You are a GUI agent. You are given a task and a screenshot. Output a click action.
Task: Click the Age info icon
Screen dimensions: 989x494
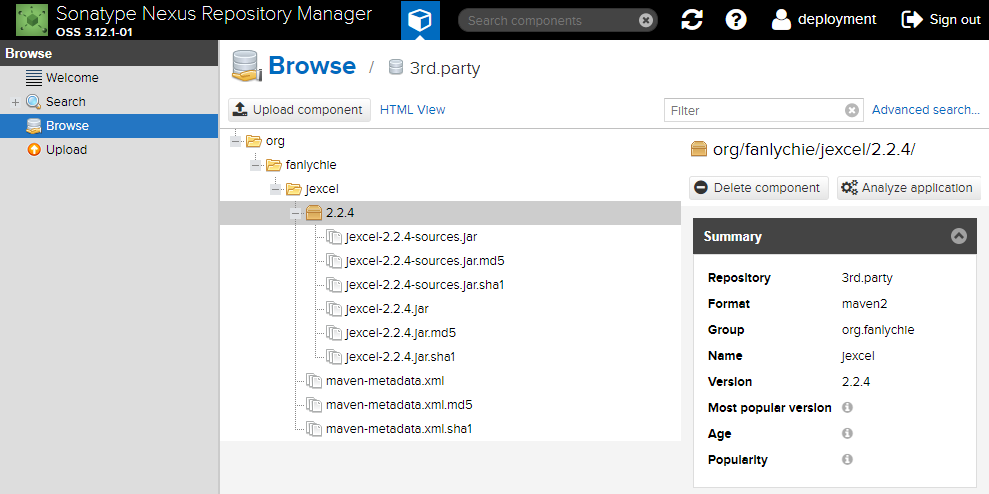click(848, 433)
